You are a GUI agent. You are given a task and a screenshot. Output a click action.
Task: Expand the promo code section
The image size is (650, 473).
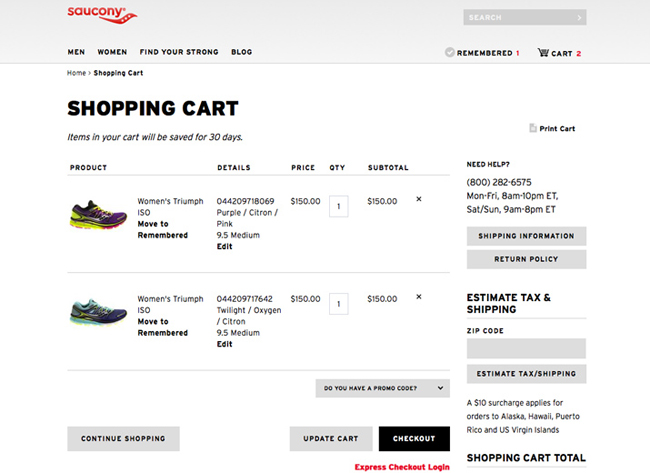coord(382,388)
